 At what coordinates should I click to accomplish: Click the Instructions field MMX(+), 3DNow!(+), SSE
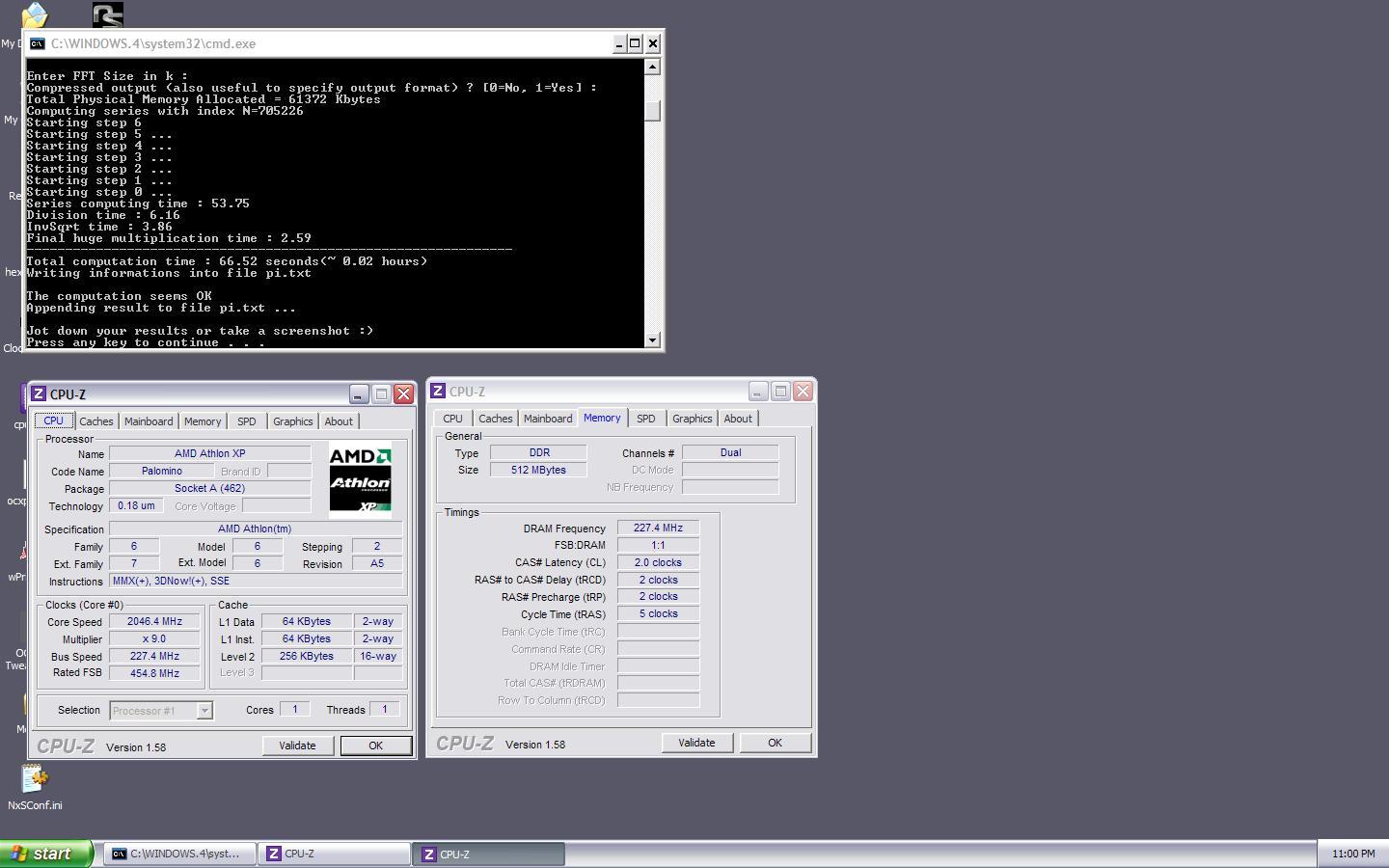click(x=256, y=581)
